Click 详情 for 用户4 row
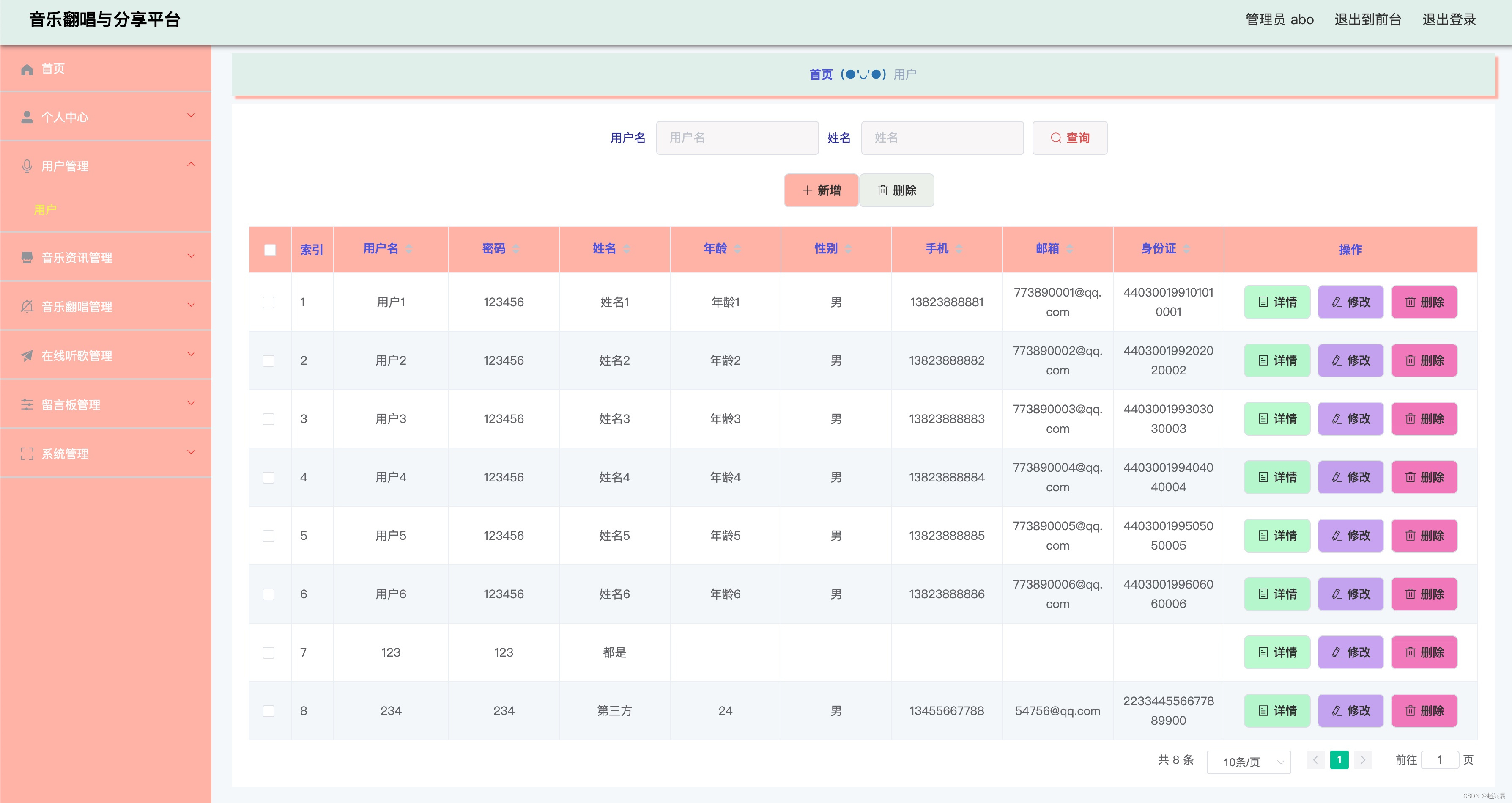 [1276, 478]
